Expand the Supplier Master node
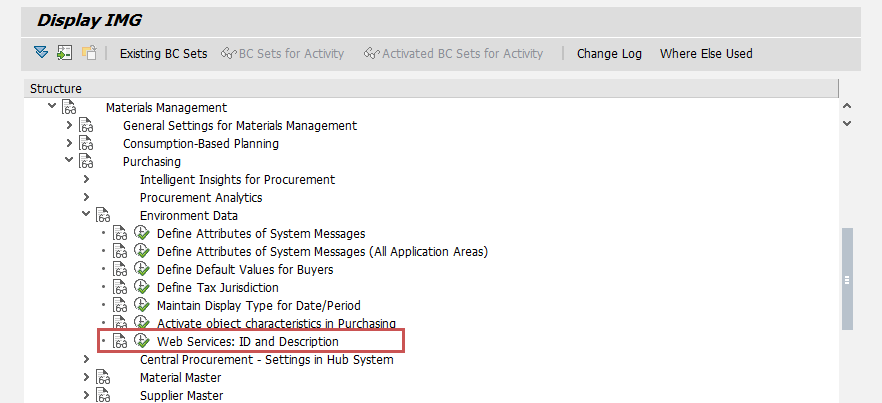 coord(86,395)
